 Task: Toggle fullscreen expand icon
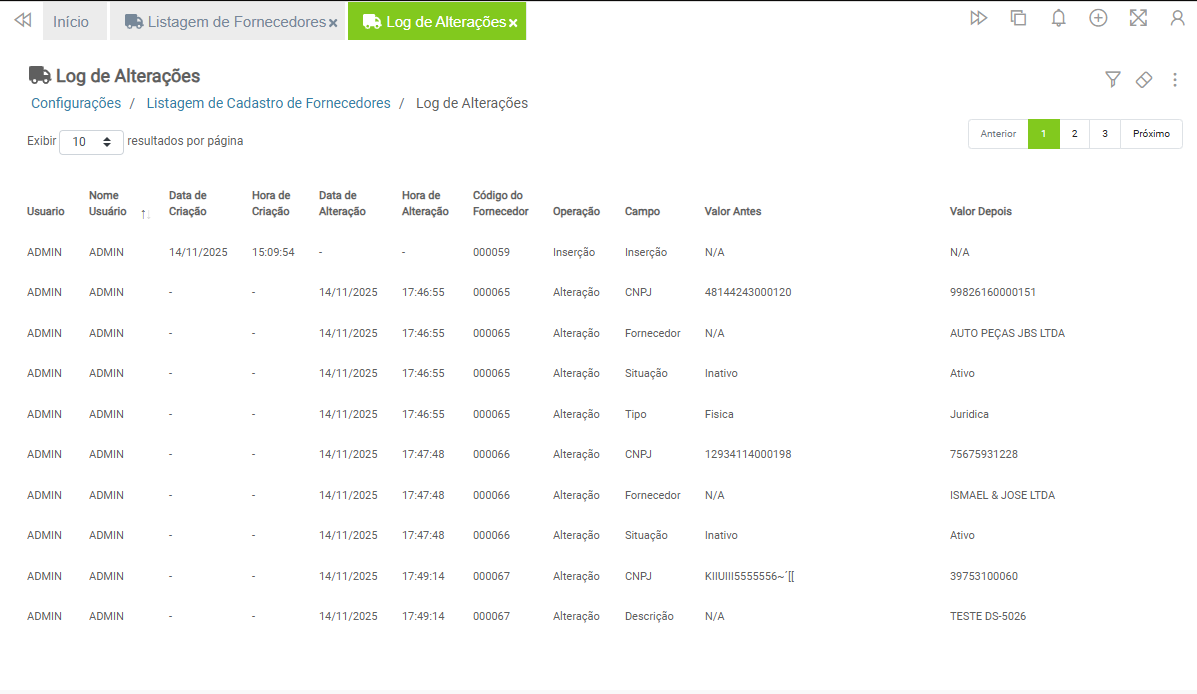(x=1138, y=18)
